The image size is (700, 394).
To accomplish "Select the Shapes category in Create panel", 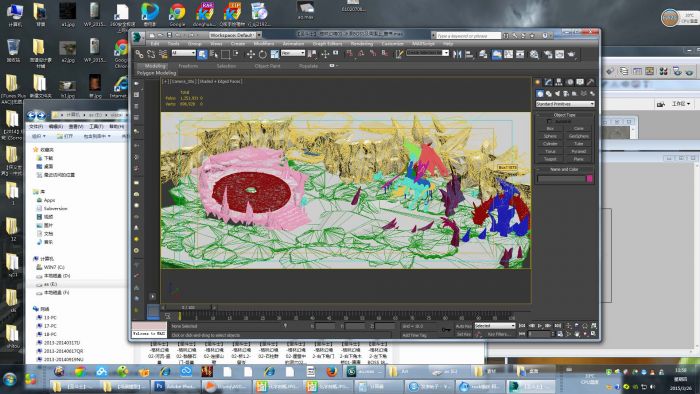I will coord(549,94).
